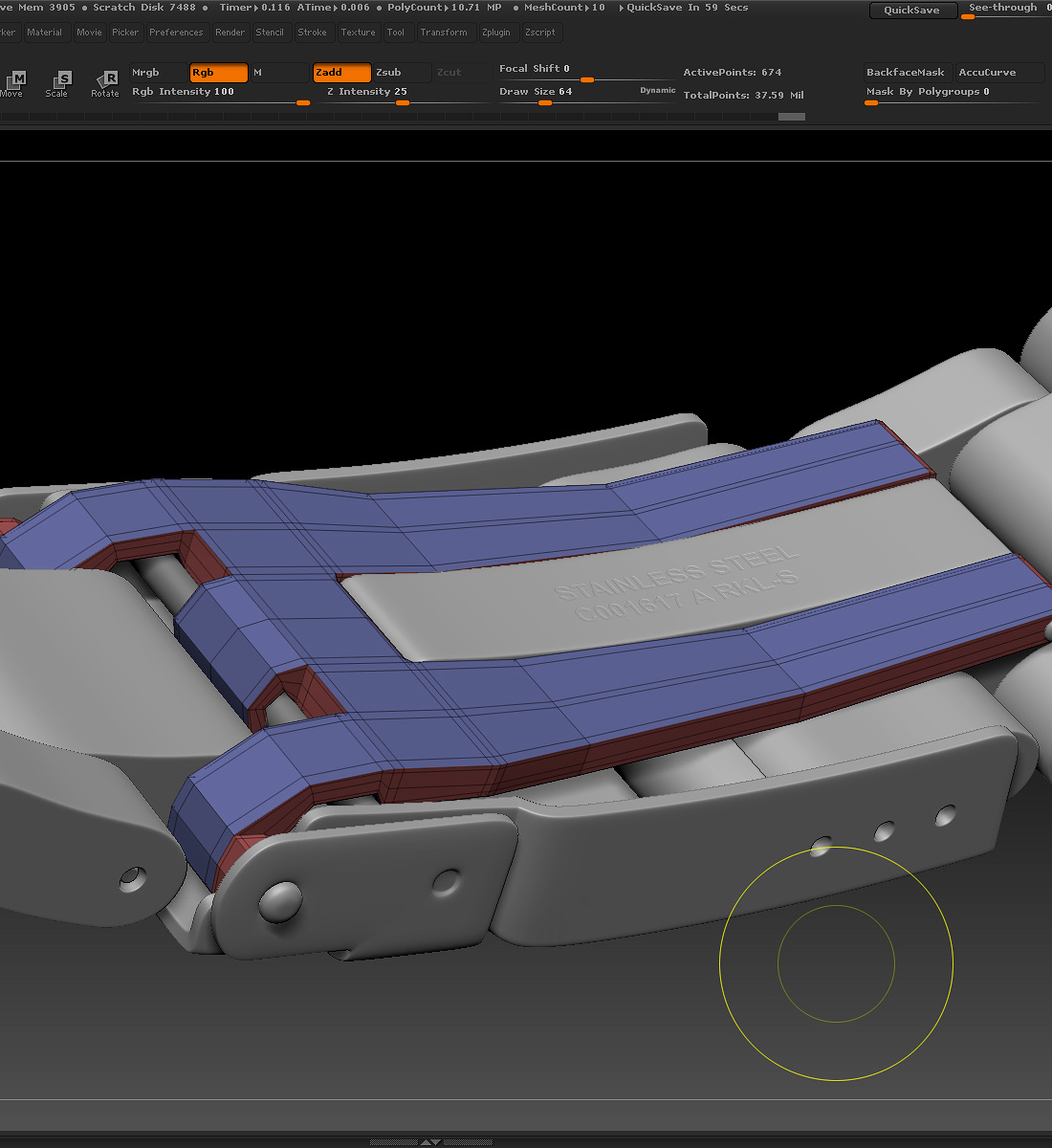Open the Movie menu

pos(89,33)
